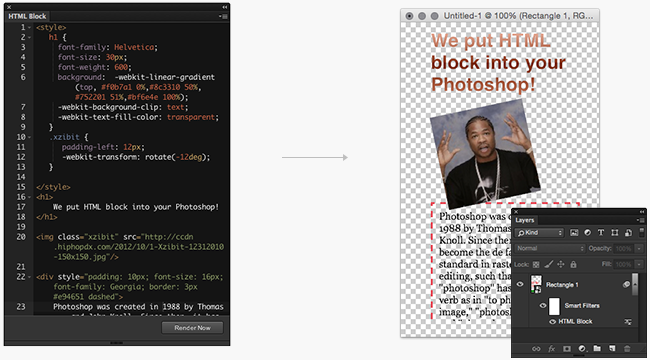Select the Rectangle 1 layer name
Screen dimensions: 650x360
pyautogui.click(x=562, y=285)
